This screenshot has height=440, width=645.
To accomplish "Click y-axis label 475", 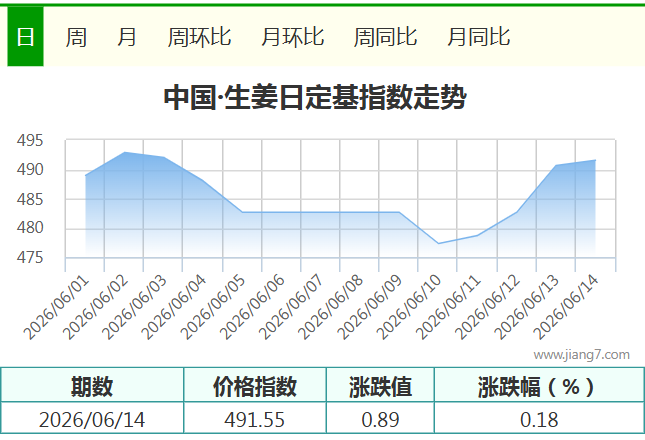I will [30, 257].
